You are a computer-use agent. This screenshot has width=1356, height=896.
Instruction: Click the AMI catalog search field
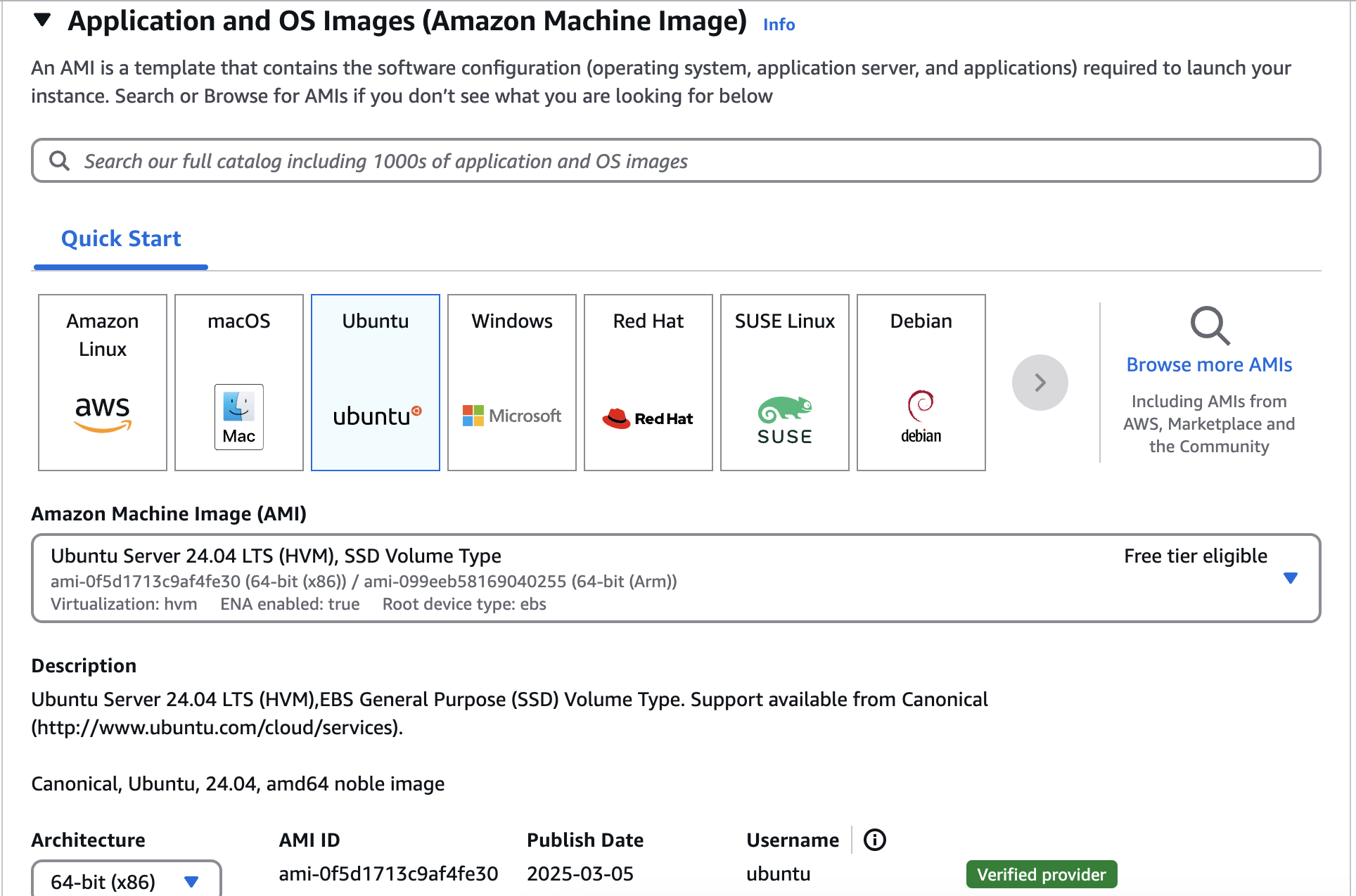click(676, 161)
